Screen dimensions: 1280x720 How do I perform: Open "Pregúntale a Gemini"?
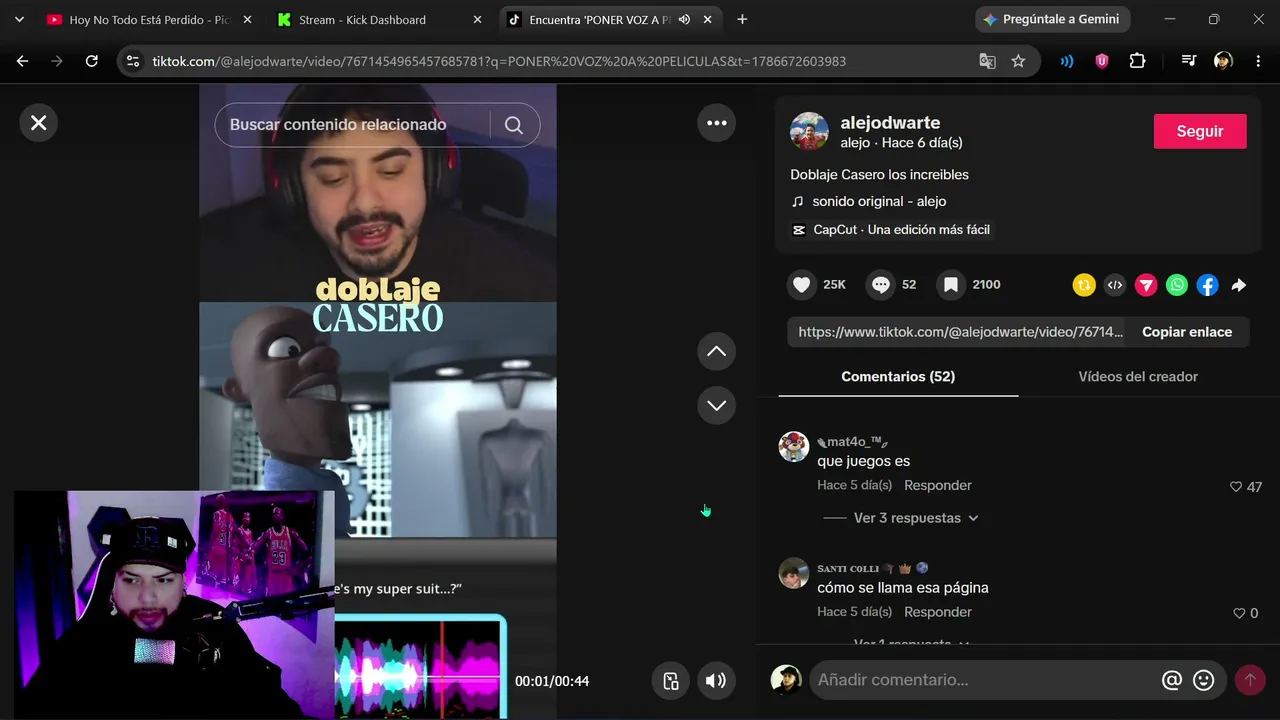coord(1052,19)
